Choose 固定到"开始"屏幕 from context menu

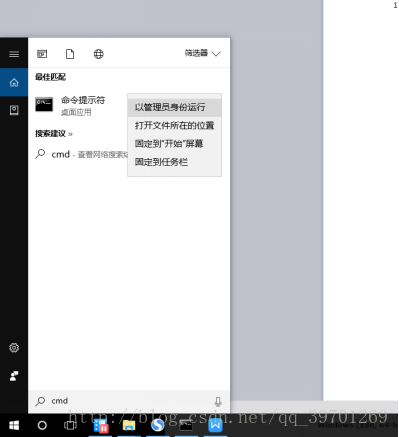[x=174, y=144]
